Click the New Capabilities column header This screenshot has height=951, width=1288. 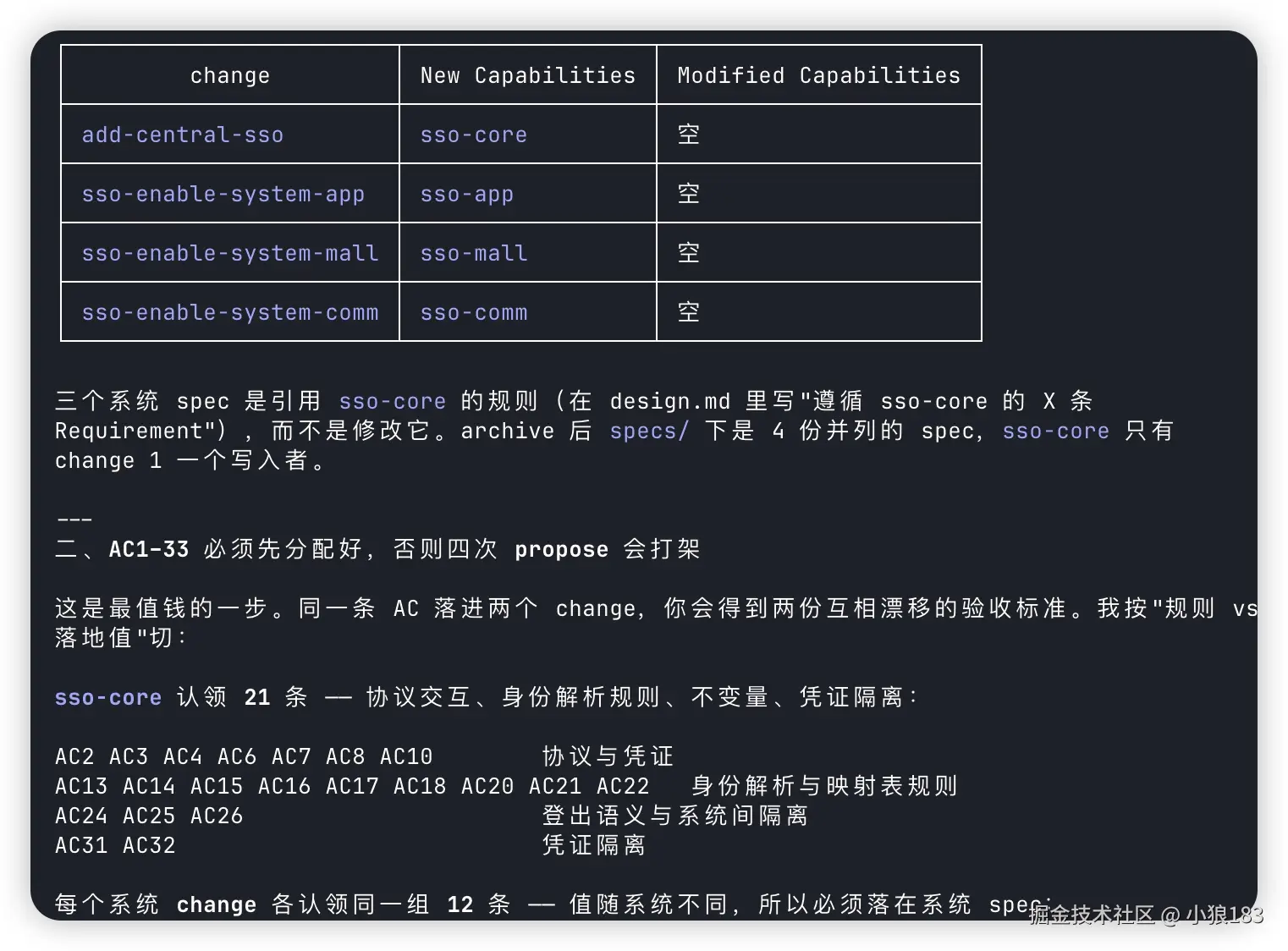click(x=528, y=75)
